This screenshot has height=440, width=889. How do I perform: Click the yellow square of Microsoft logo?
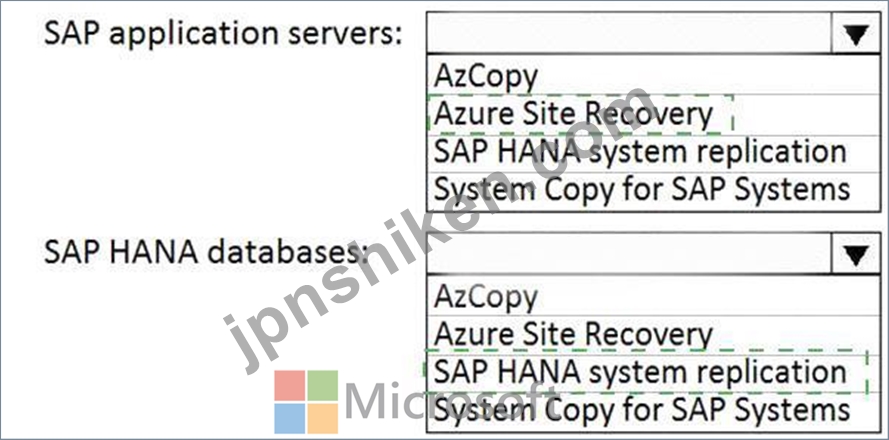(323, 418)
